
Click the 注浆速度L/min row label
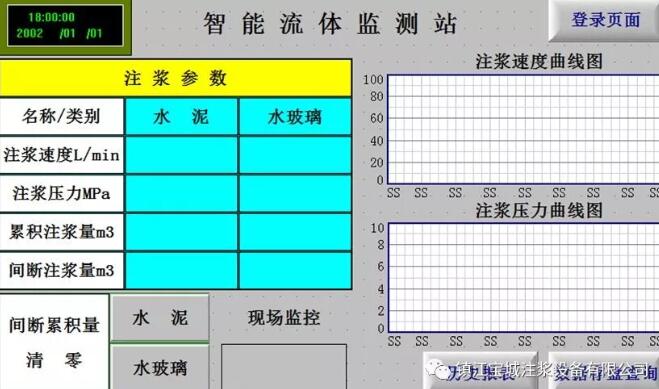61,155
